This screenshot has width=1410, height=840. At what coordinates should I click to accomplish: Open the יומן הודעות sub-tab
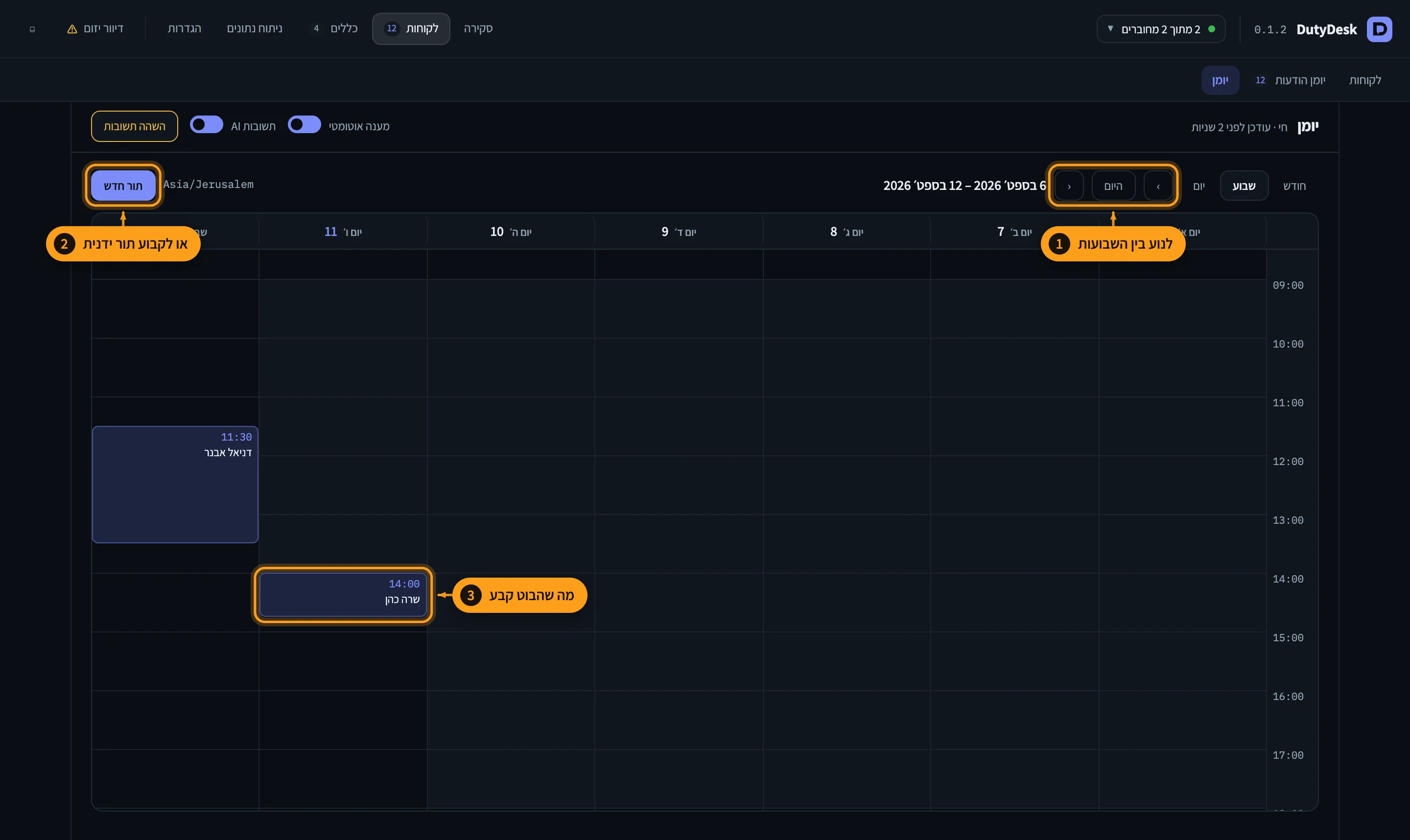[x=1300, y=80]
